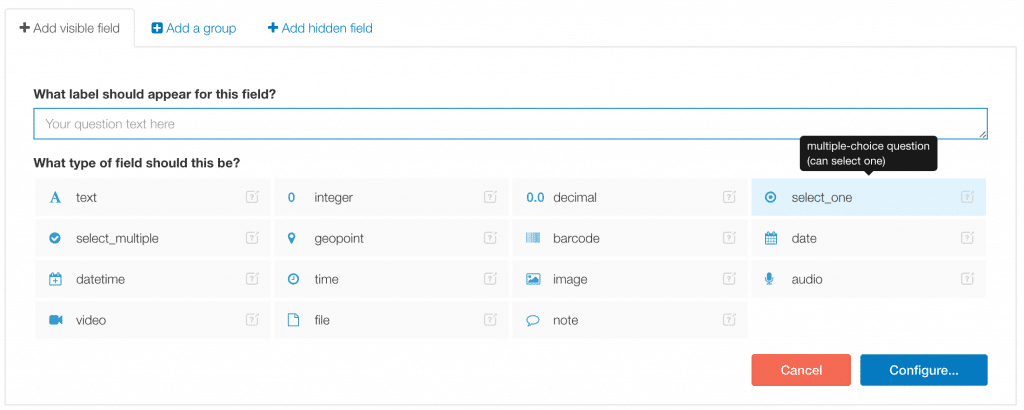1024x410 pixels.
Task: Choose the decimal field type
Action: click(x=630, y=197)
